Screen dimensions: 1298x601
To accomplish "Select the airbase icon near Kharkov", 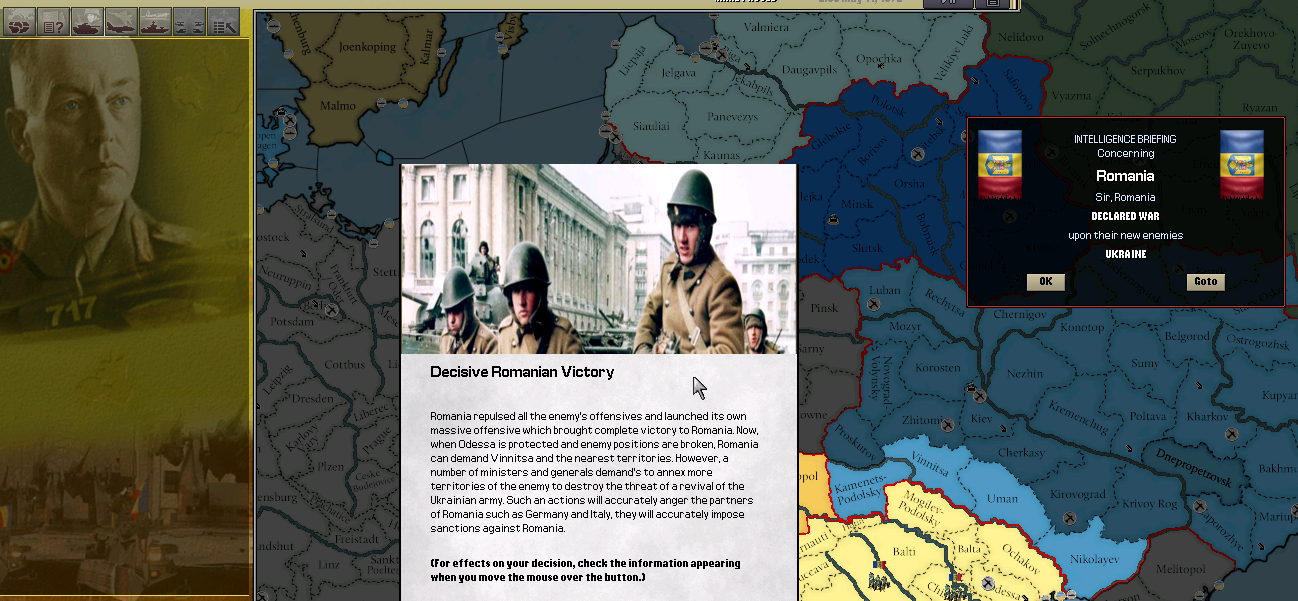I will coord(1232,436).
